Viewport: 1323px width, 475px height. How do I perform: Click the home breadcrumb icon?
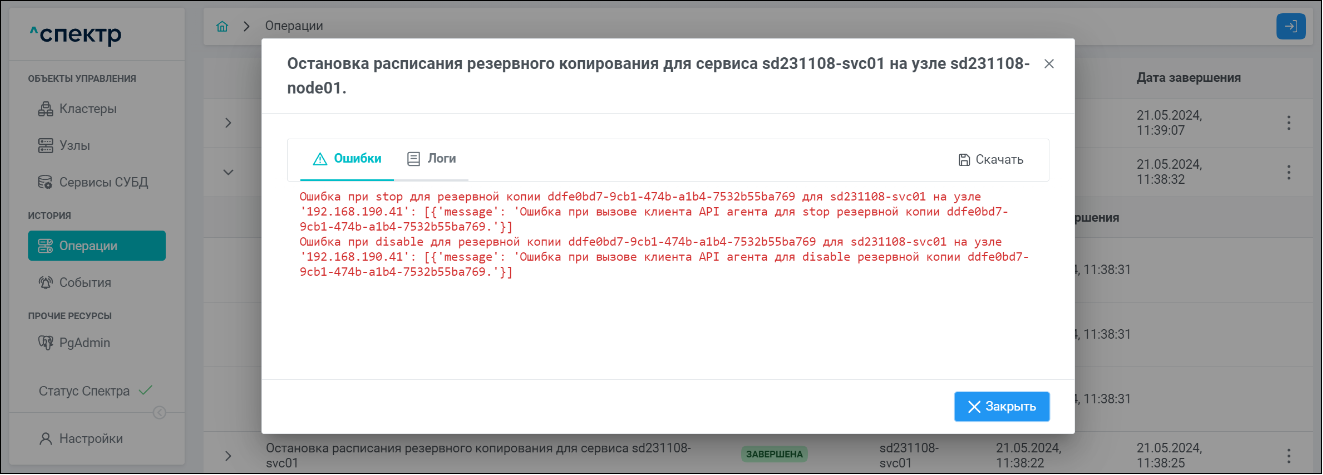click(x=222, y=25)
